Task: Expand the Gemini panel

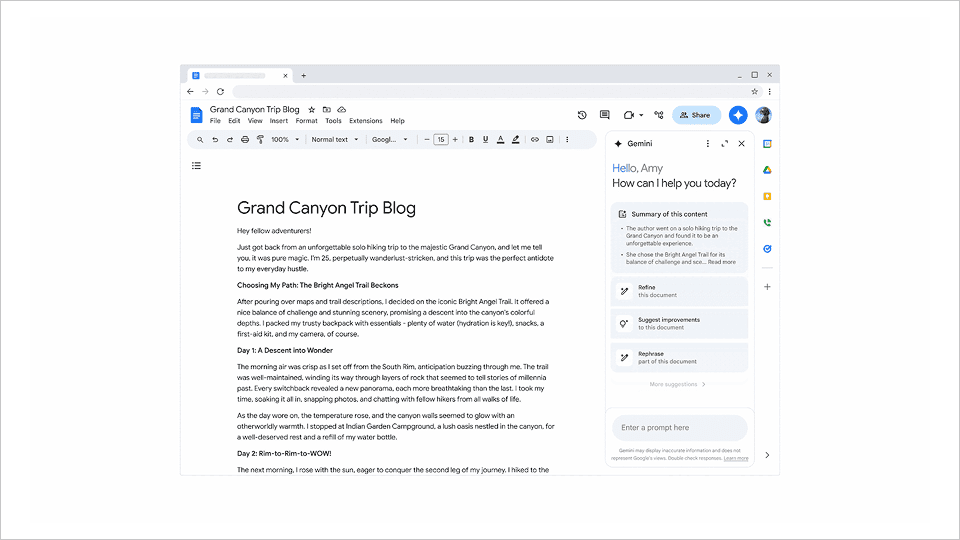Action: 724,143
